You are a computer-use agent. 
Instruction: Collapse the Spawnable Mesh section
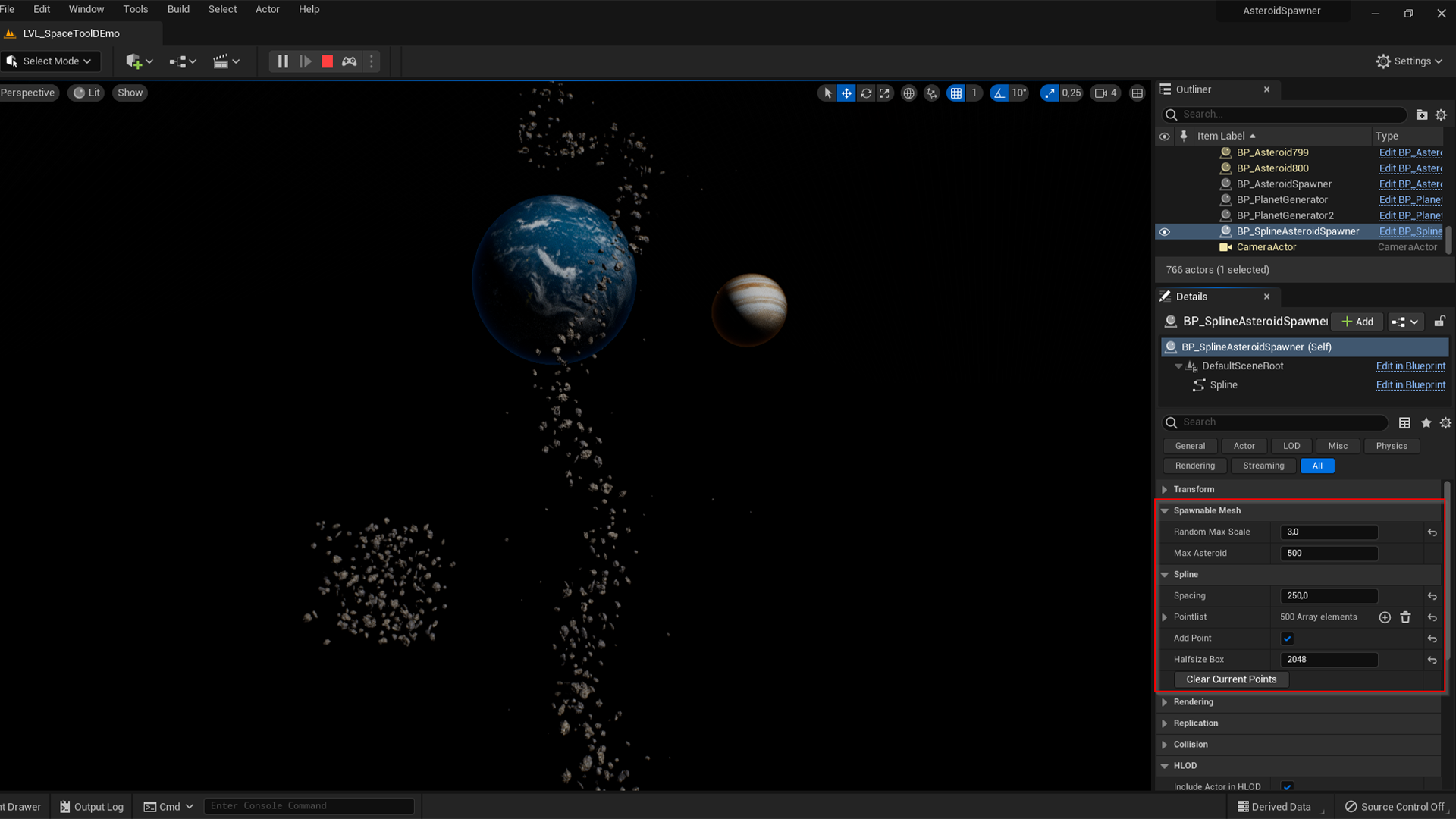coord(1165,510)
